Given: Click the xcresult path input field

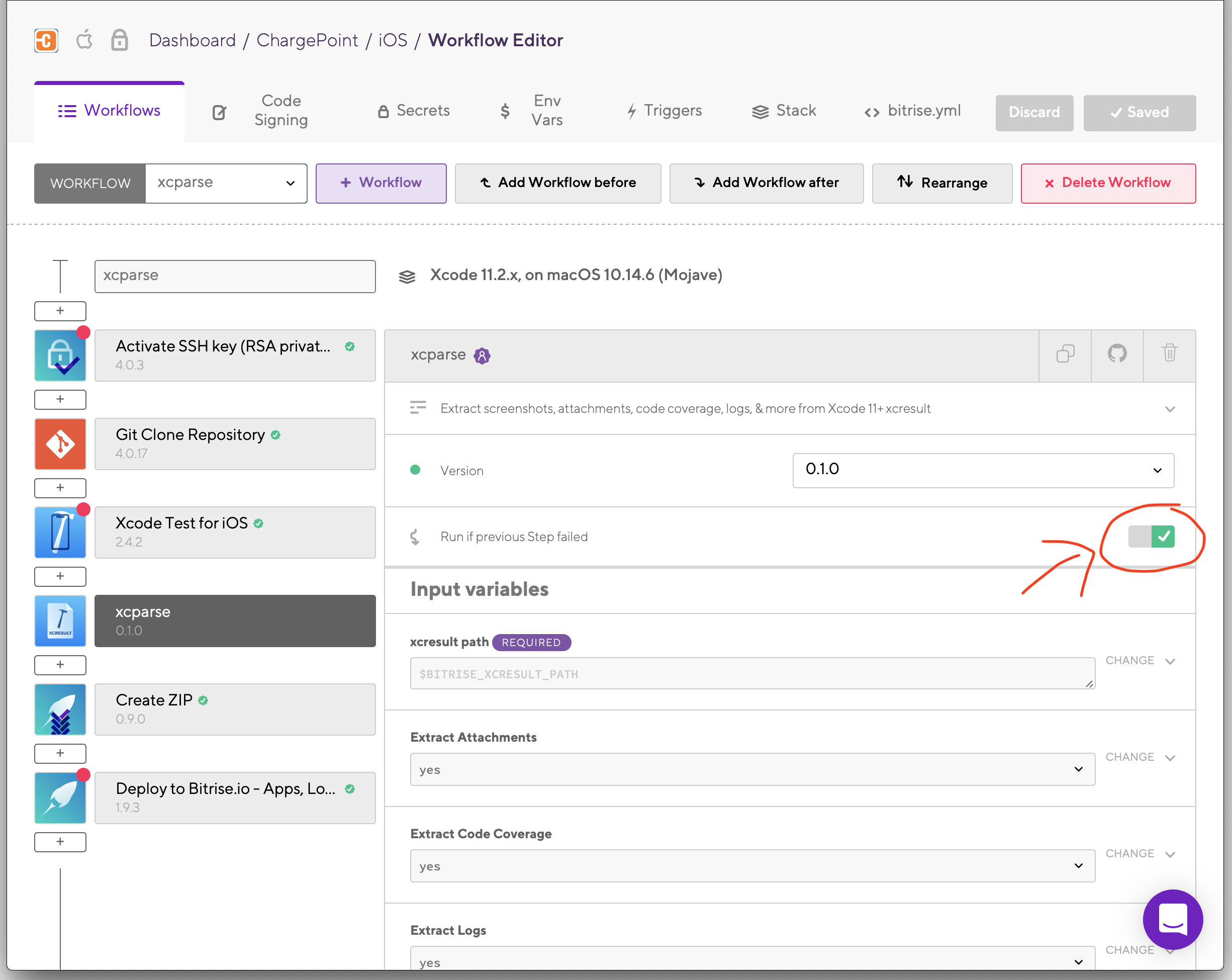Looking at the screenshot, I should [x=752, y=674].
